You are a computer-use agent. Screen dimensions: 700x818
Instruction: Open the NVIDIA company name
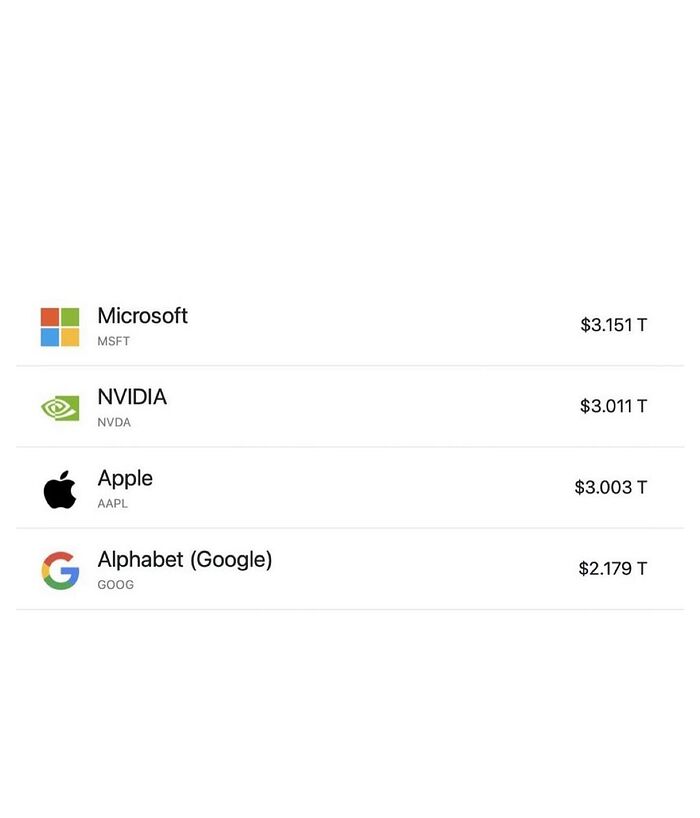coord(132,397)
